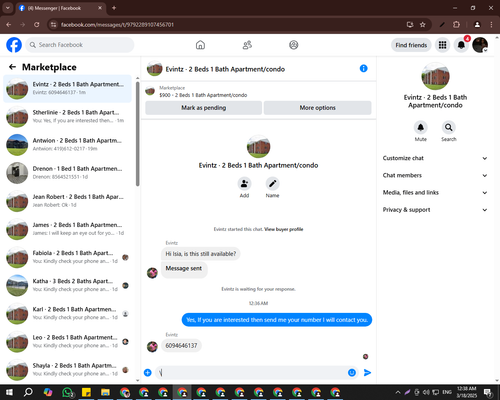Open Karl conversation in chat list
Viewport: 500px width, 400px height.
pos(67,314)
